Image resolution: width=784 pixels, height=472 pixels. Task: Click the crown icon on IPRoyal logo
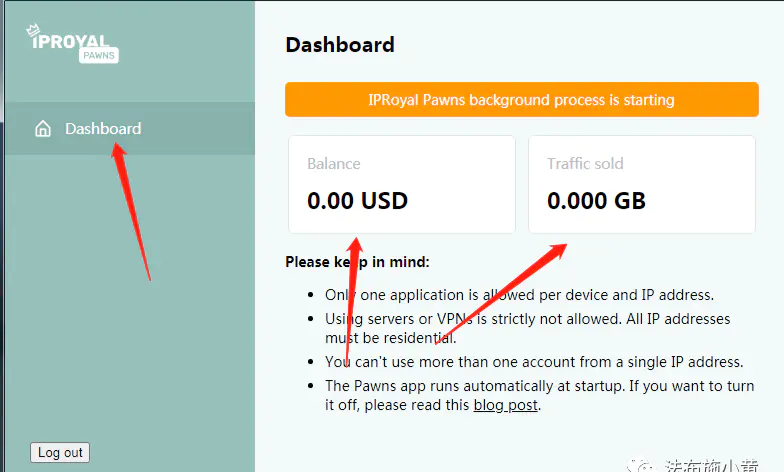click(33, 30)
